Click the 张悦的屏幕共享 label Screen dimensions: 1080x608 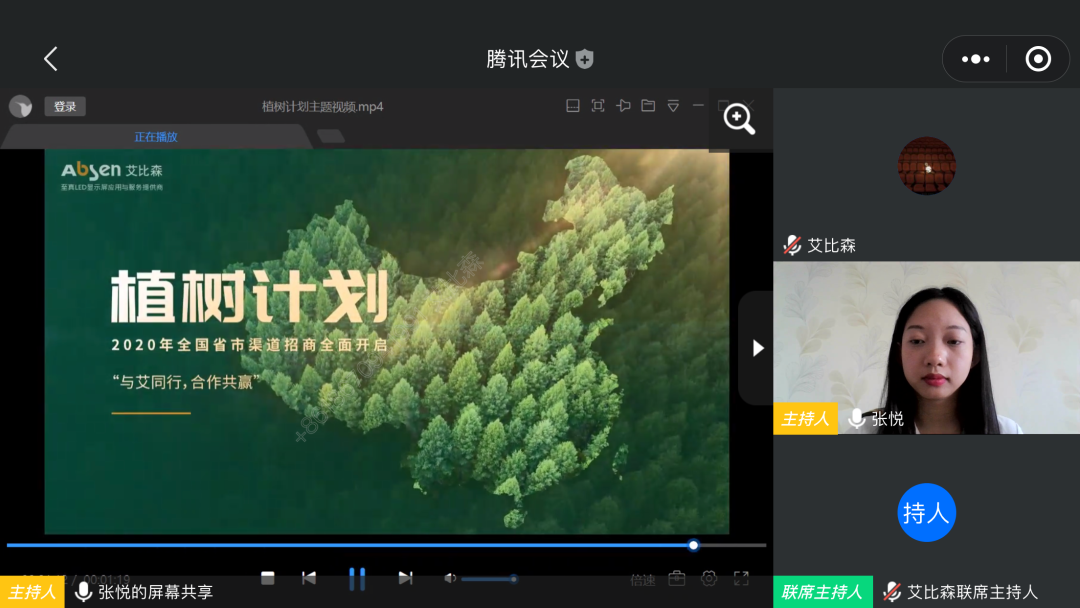(156, 592)
